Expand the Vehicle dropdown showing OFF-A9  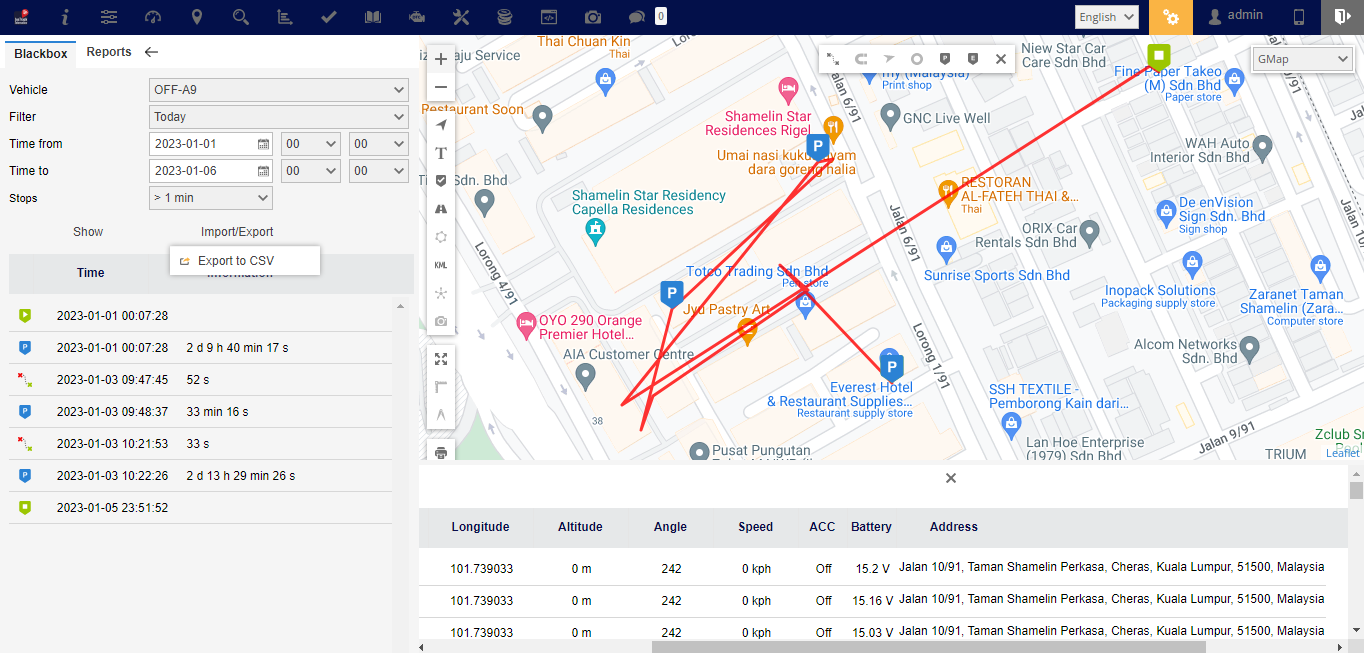[x=278, y=90]
